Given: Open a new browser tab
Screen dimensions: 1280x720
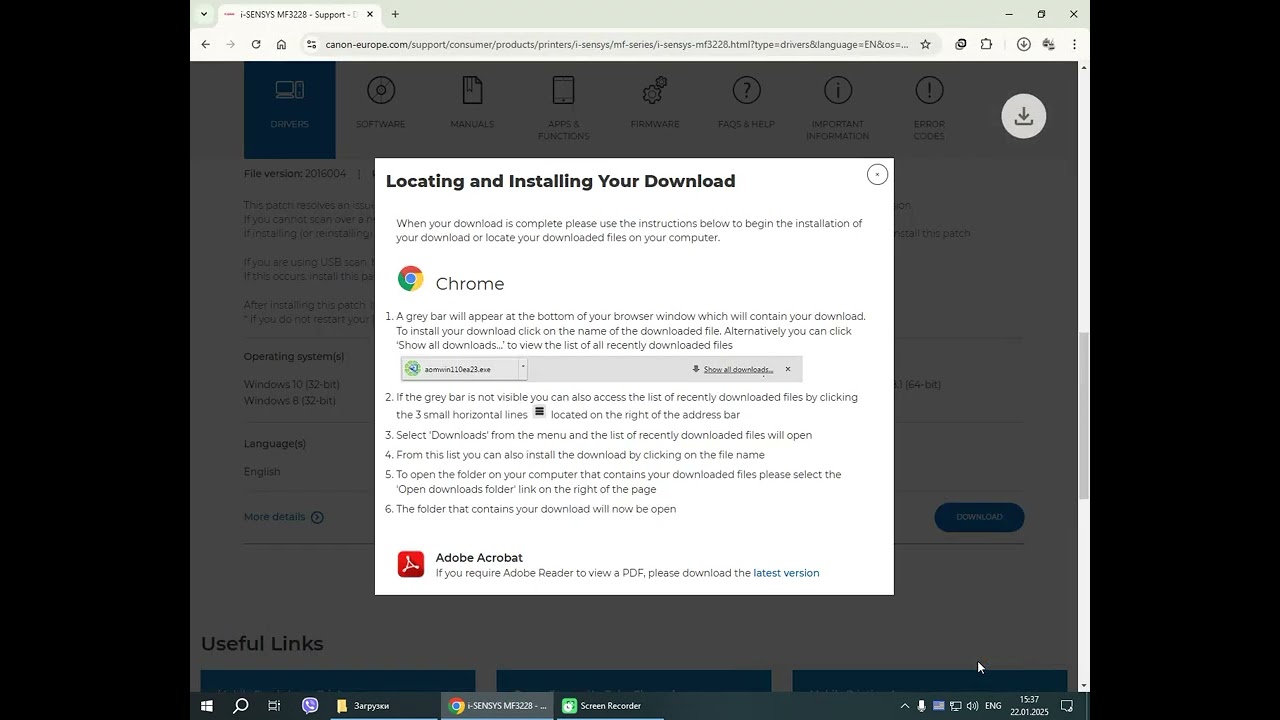Looking at the screenshot, I should pyautogui.click(x=395, y=14).
